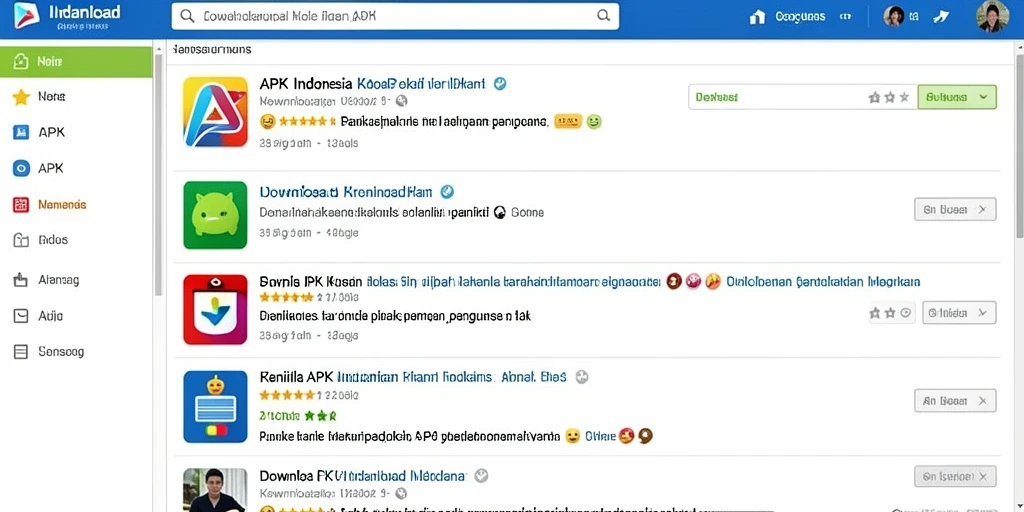Open the person photo thumbnail in last row
This screenshot has width=1024, height=512.
point(216,490)
